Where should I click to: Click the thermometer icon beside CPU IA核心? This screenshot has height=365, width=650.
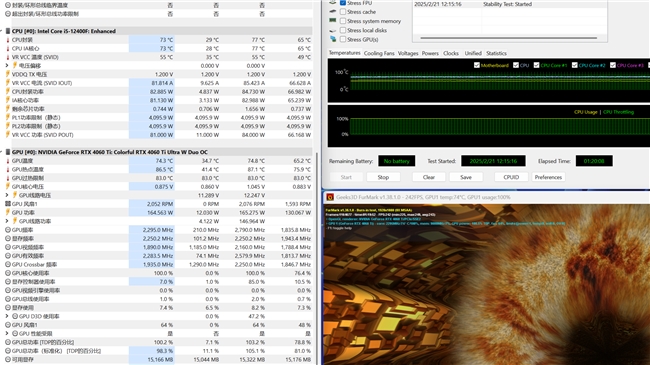coord(7,49)
